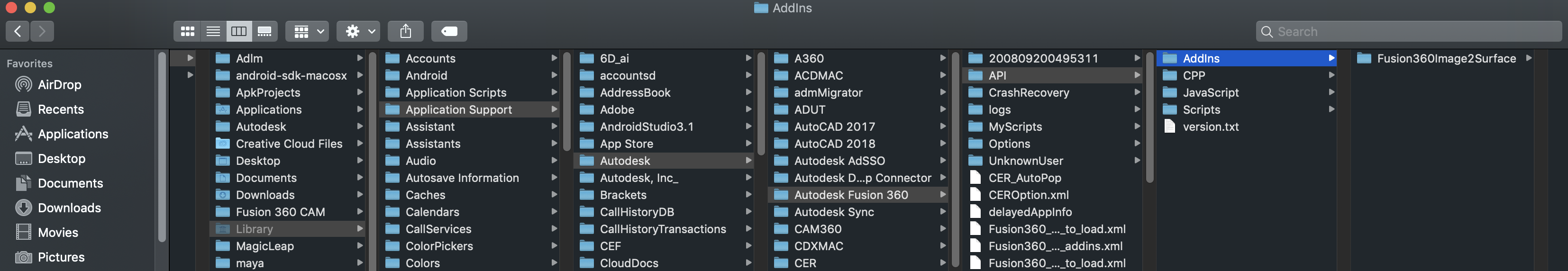This screenshot has height=271, width=1568.
Task: Select the Adlm folder
Action: point(287,58)
